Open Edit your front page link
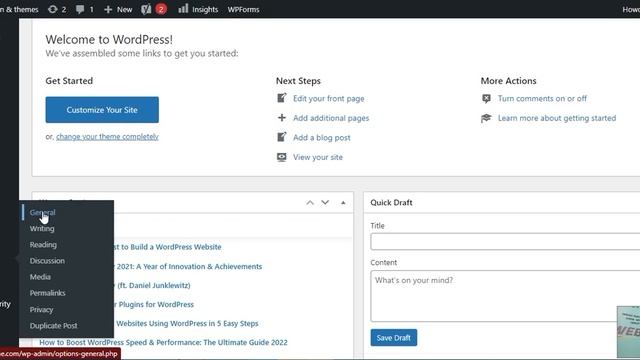The width and height of the screenshot is (640, 360). click(329, 98)
